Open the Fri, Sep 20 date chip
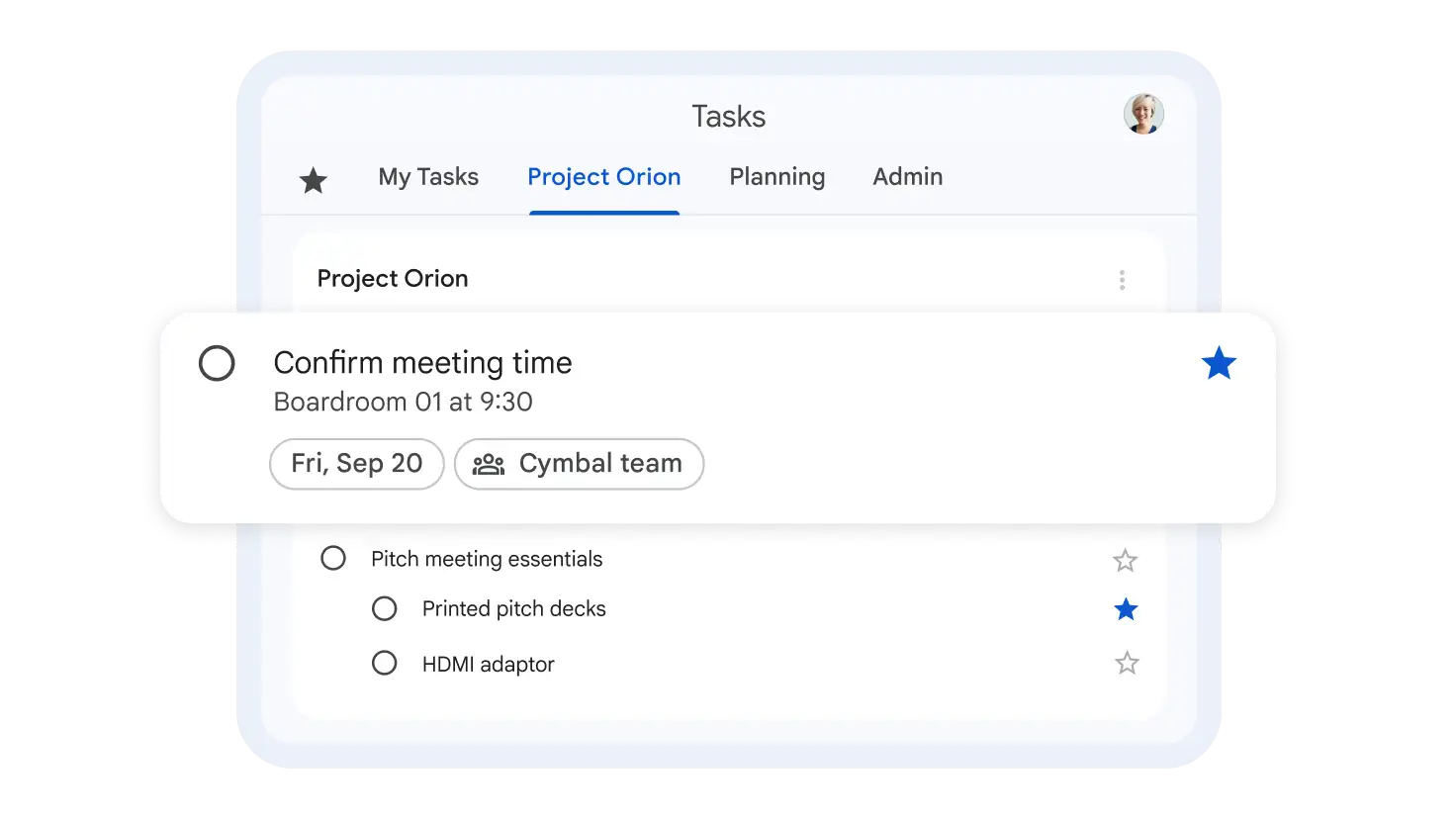This screenshot has height=819, width=1456. tap(356, 464)
